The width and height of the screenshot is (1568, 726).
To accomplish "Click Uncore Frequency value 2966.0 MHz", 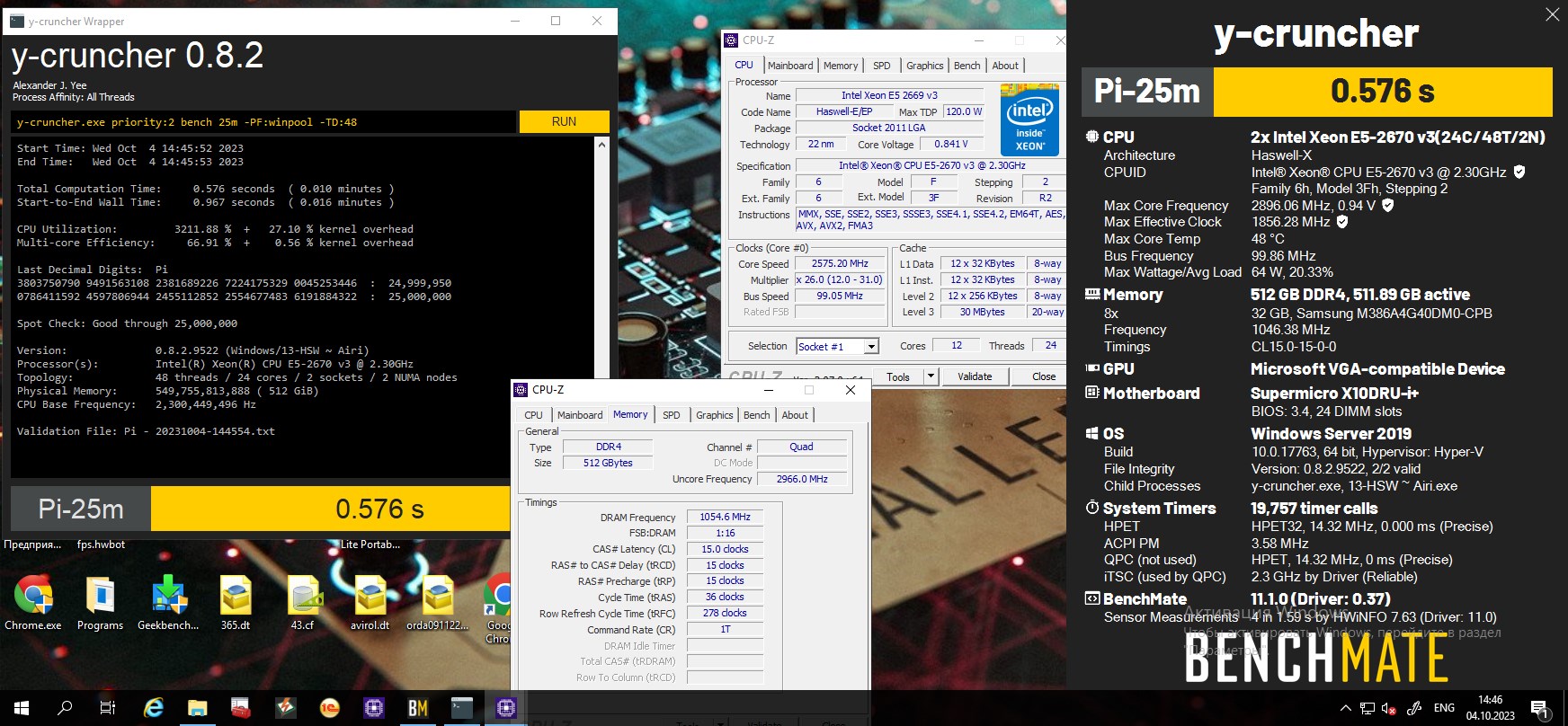I will (802, 479).
